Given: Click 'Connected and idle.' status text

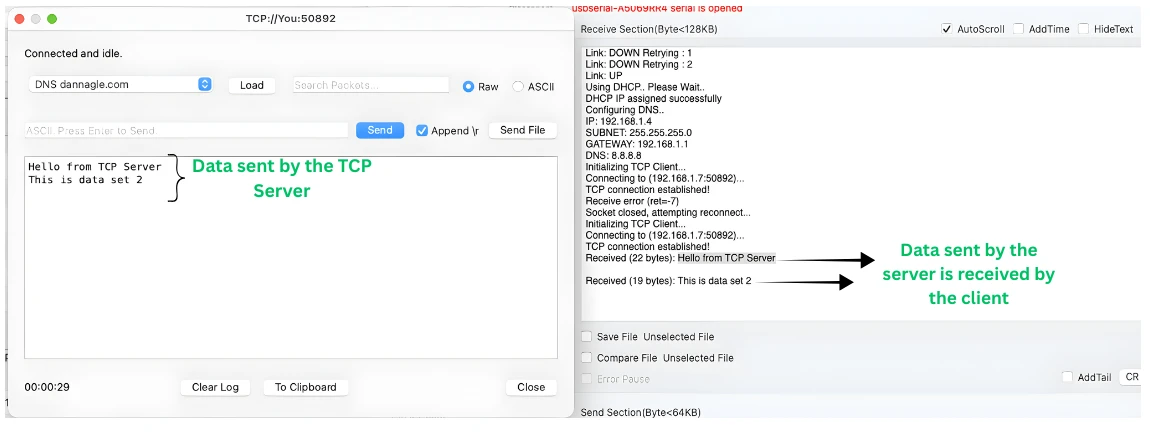Looking at the screenshot, I should click(73, 54).
